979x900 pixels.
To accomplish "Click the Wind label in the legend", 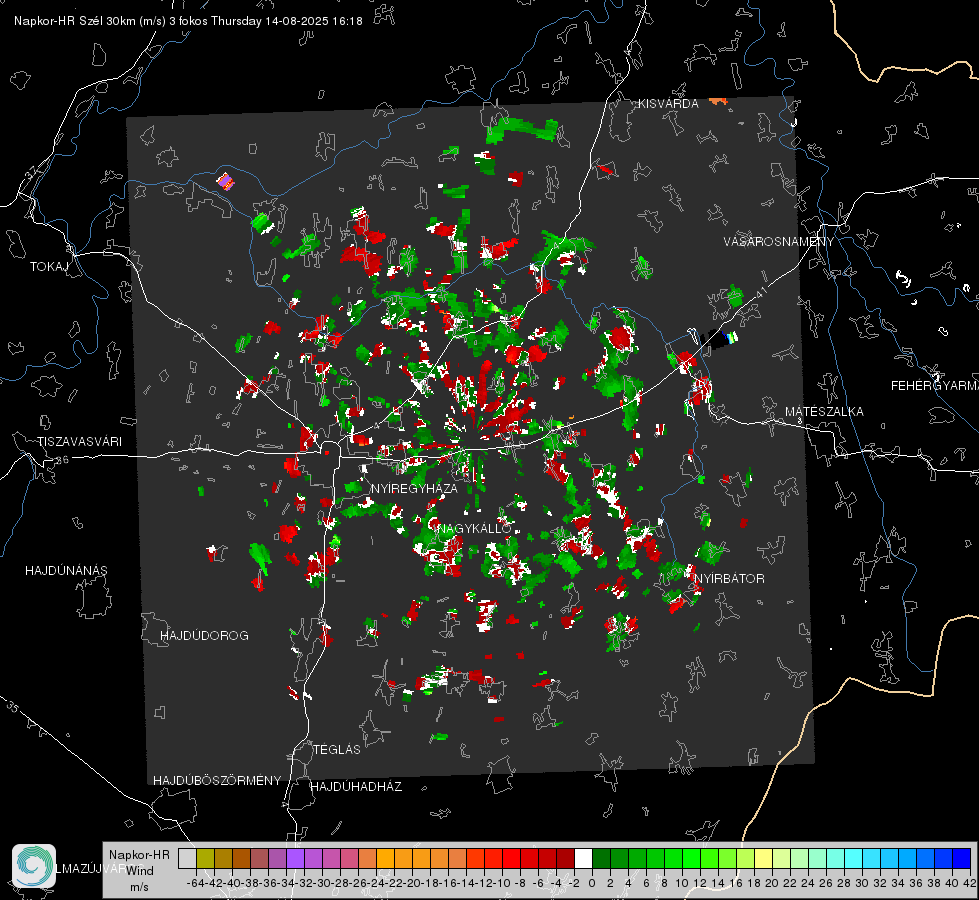I will [139, 871].
